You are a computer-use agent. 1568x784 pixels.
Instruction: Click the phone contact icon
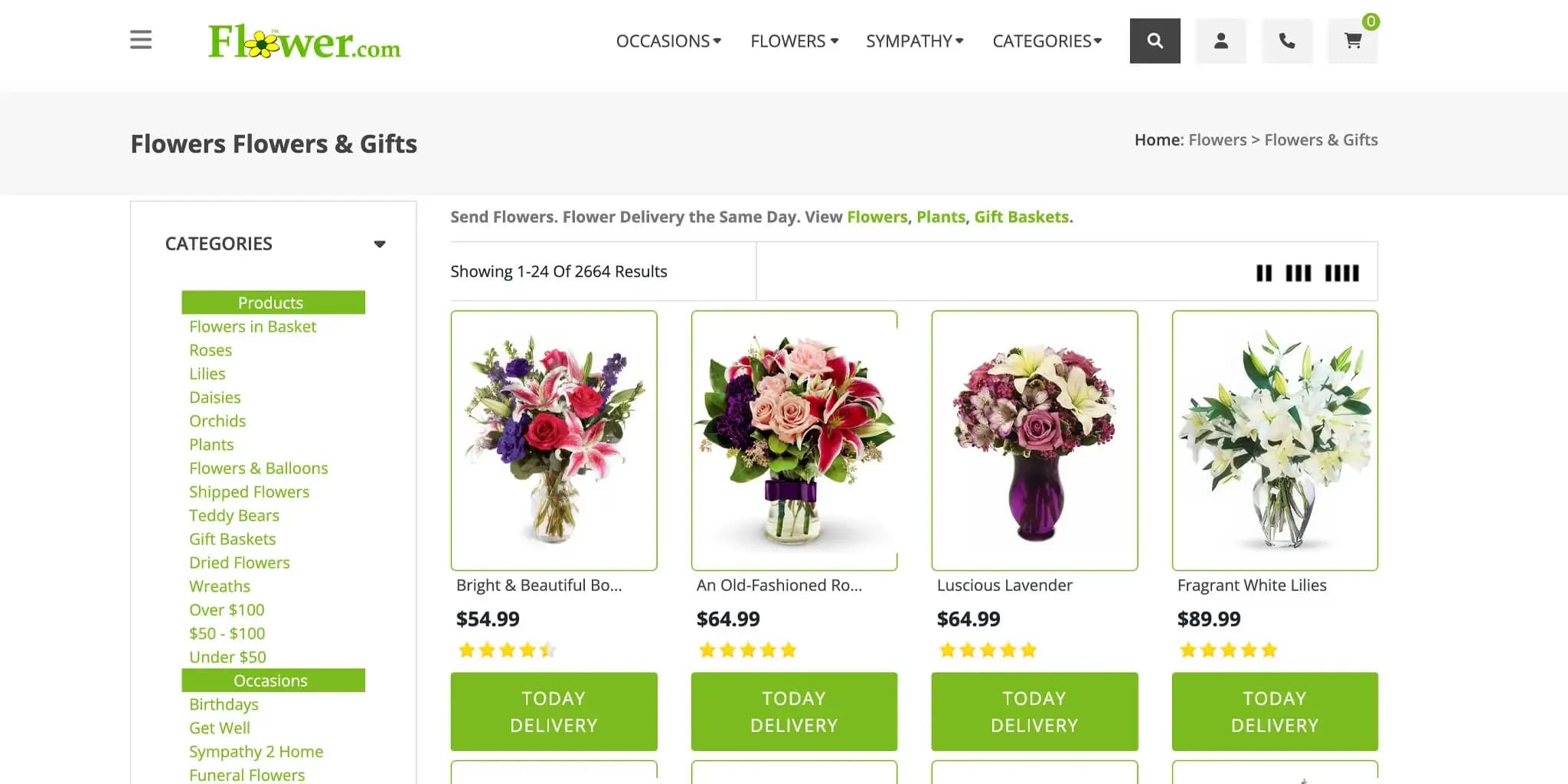pyautogui.click(x=1287, y=41)
